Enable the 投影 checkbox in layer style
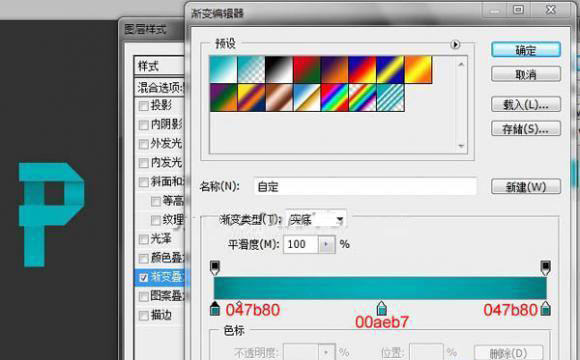 pos(144,106)
